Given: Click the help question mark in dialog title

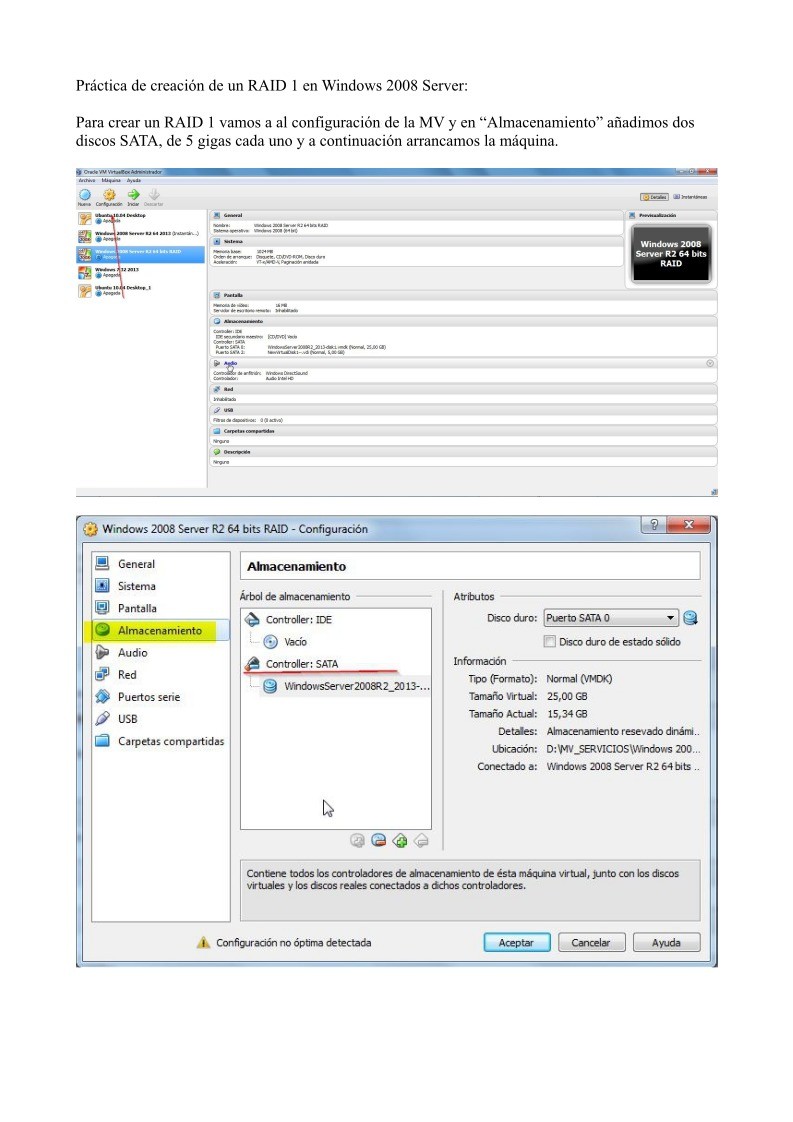Looking at the screenshot, I should 653,525.
